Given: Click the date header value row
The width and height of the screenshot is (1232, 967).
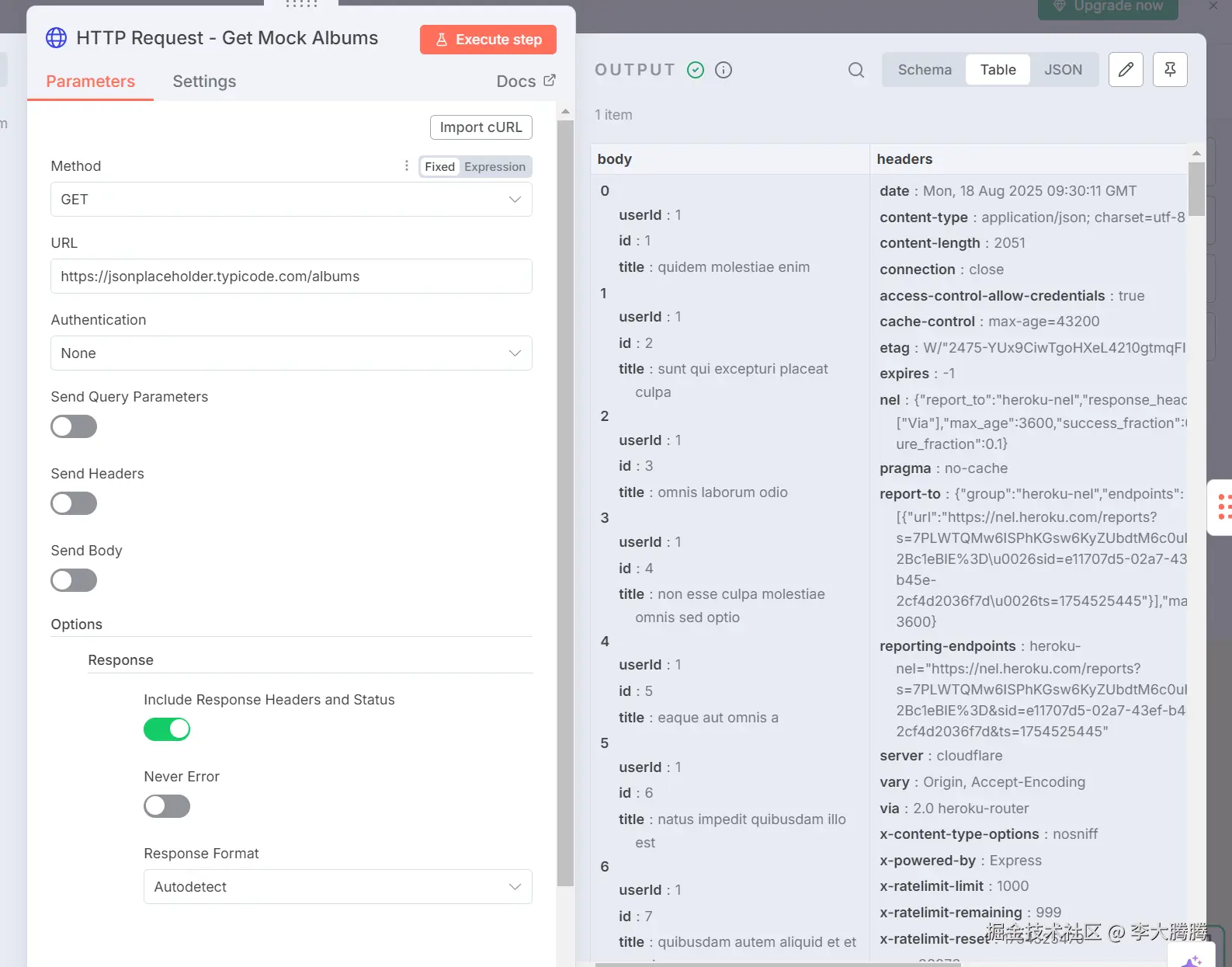Looking at the screenshot, I should (x=1008, y=191).
